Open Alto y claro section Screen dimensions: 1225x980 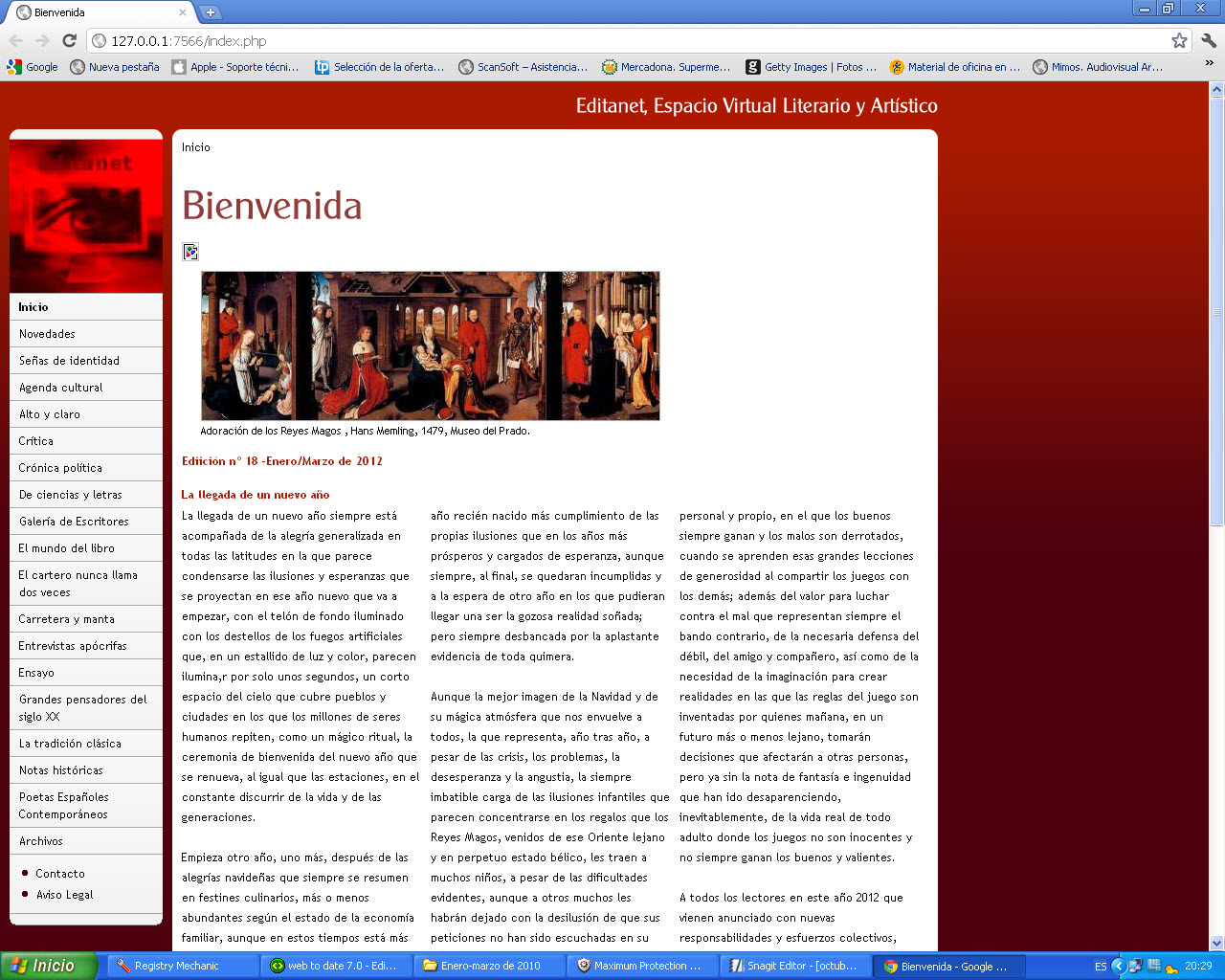[86, 414]
